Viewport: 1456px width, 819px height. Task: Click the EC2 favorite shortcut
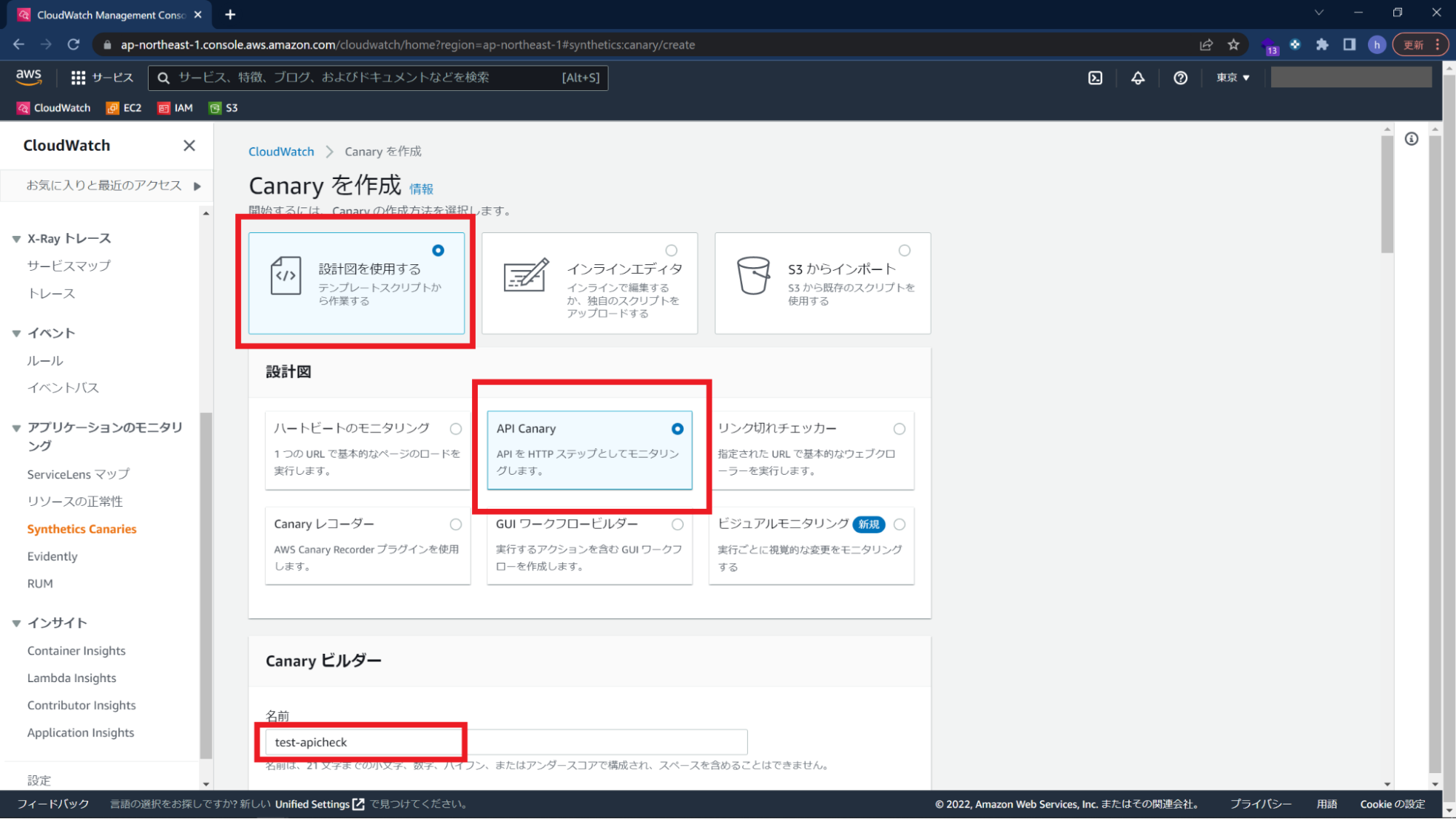tap(124, 108)
